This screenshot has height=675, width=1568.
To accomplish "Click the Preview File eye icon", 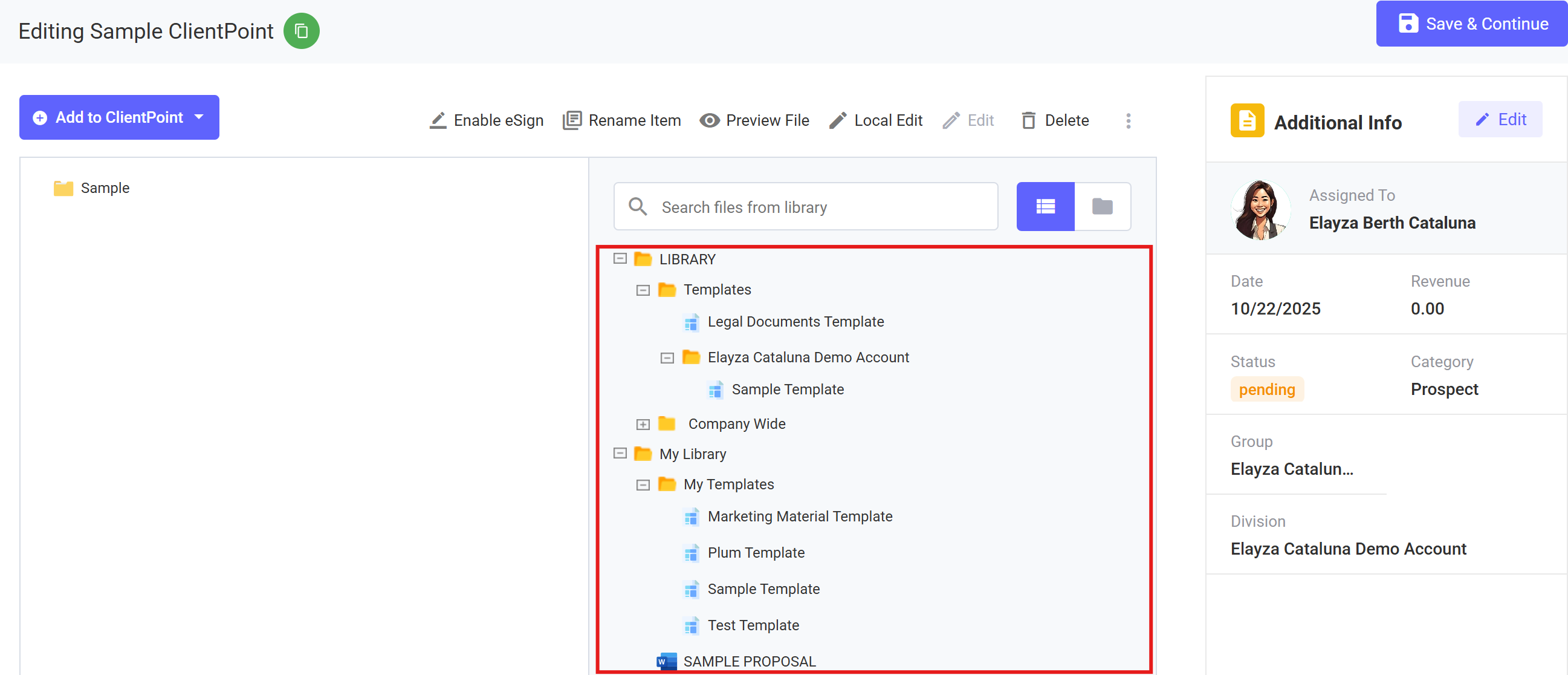I will point(709,120).
